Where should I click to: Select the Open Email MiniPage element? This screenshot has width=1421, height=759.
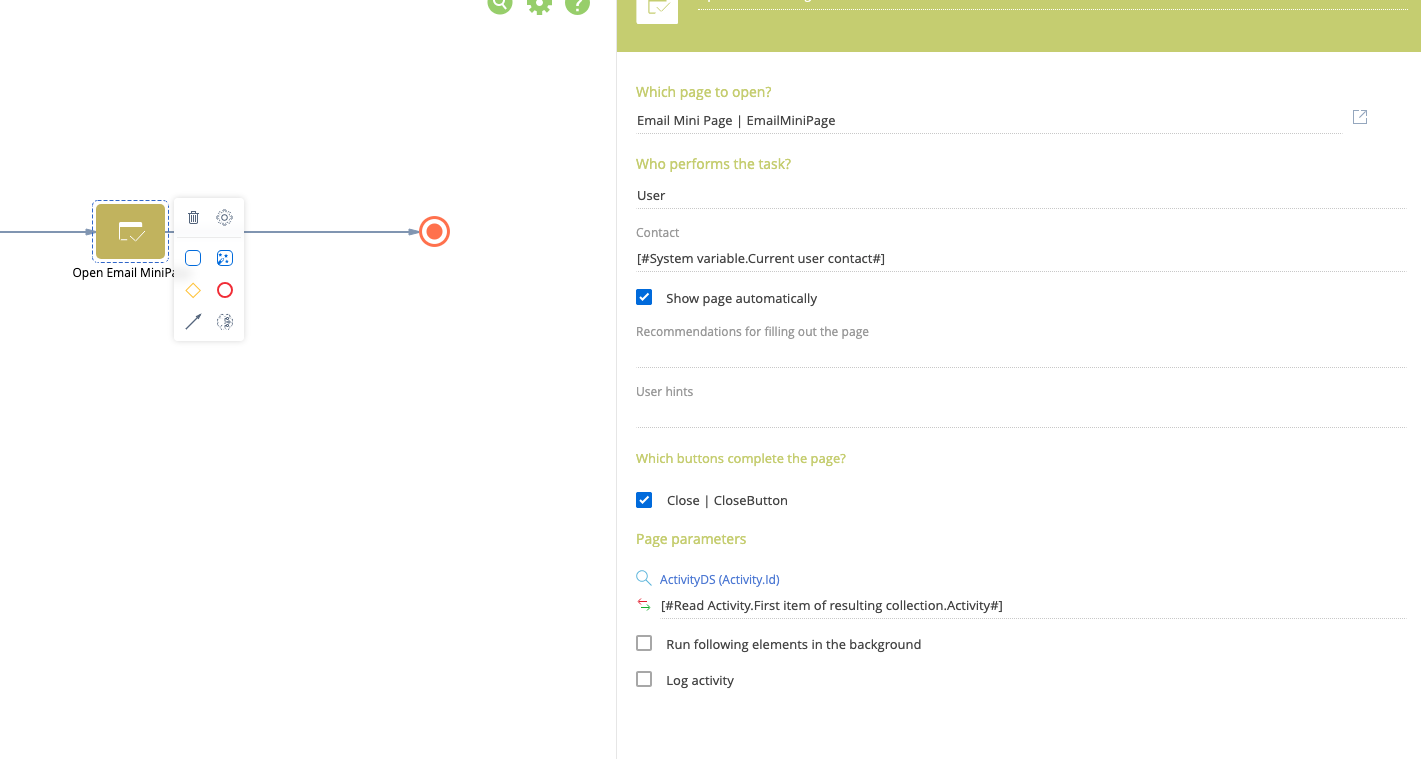click(131, 232)
